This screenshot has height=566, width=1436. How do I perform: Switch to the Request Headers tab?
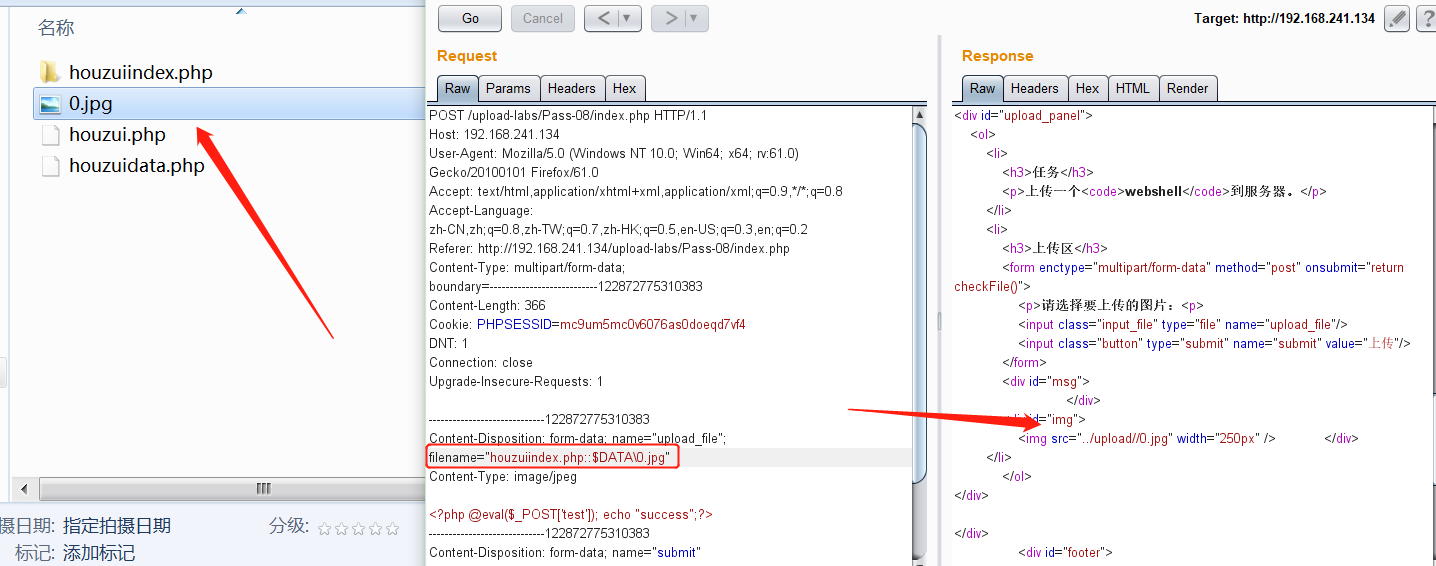tap(572, 88)
